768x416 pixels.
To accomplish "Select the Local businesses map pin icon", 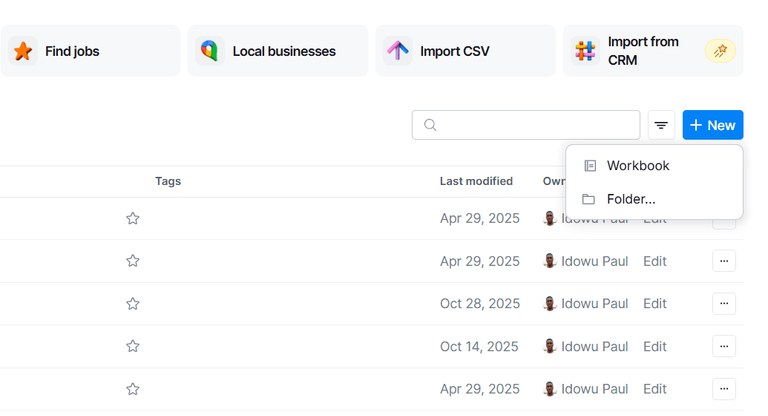I will tap(210, 51).
